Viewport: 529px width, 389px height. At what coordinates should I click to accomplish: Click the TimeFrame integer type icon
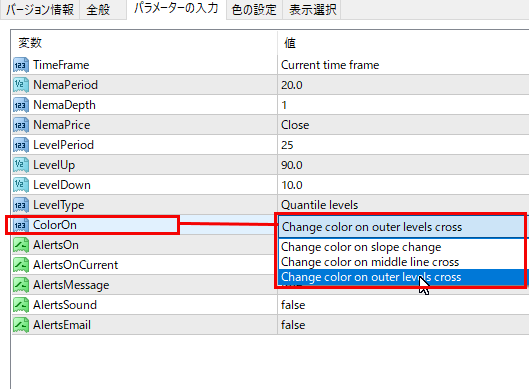click(21, 65)
